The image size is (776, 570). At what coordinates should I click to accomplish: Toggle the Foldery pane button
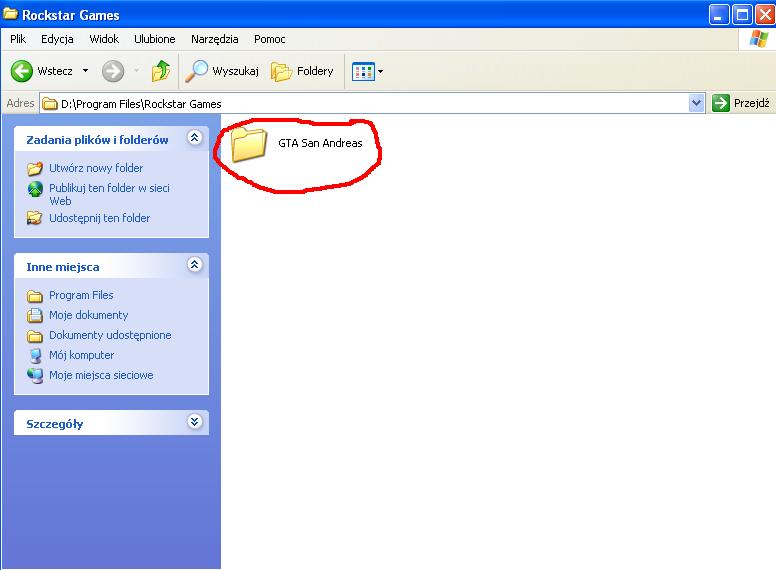[x=302, y=71]
